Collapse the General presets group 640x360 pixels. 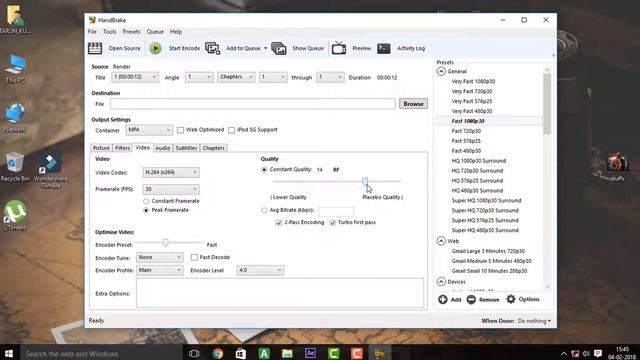(x=441, y=71)
